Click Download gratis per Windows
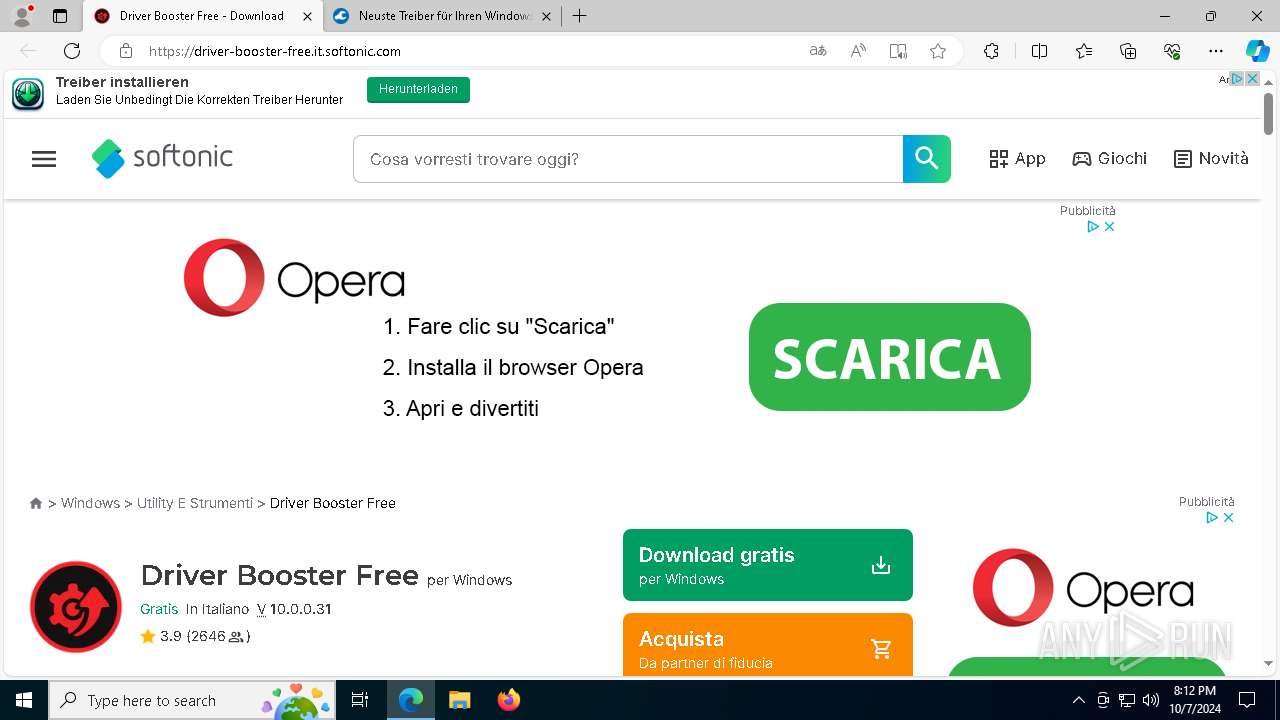 point(768,565)
